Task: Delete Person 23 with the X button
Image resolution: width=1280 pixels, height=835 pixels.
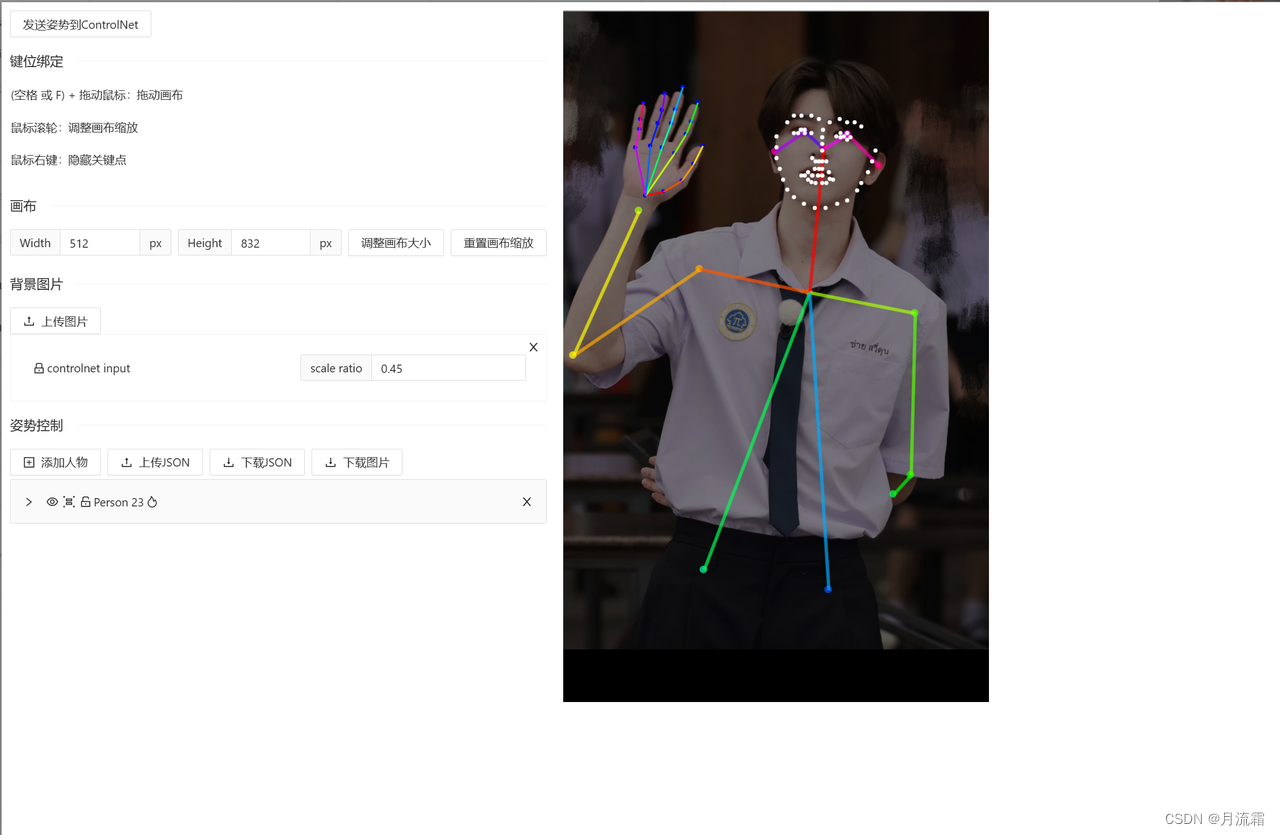Action: (527, 502)
